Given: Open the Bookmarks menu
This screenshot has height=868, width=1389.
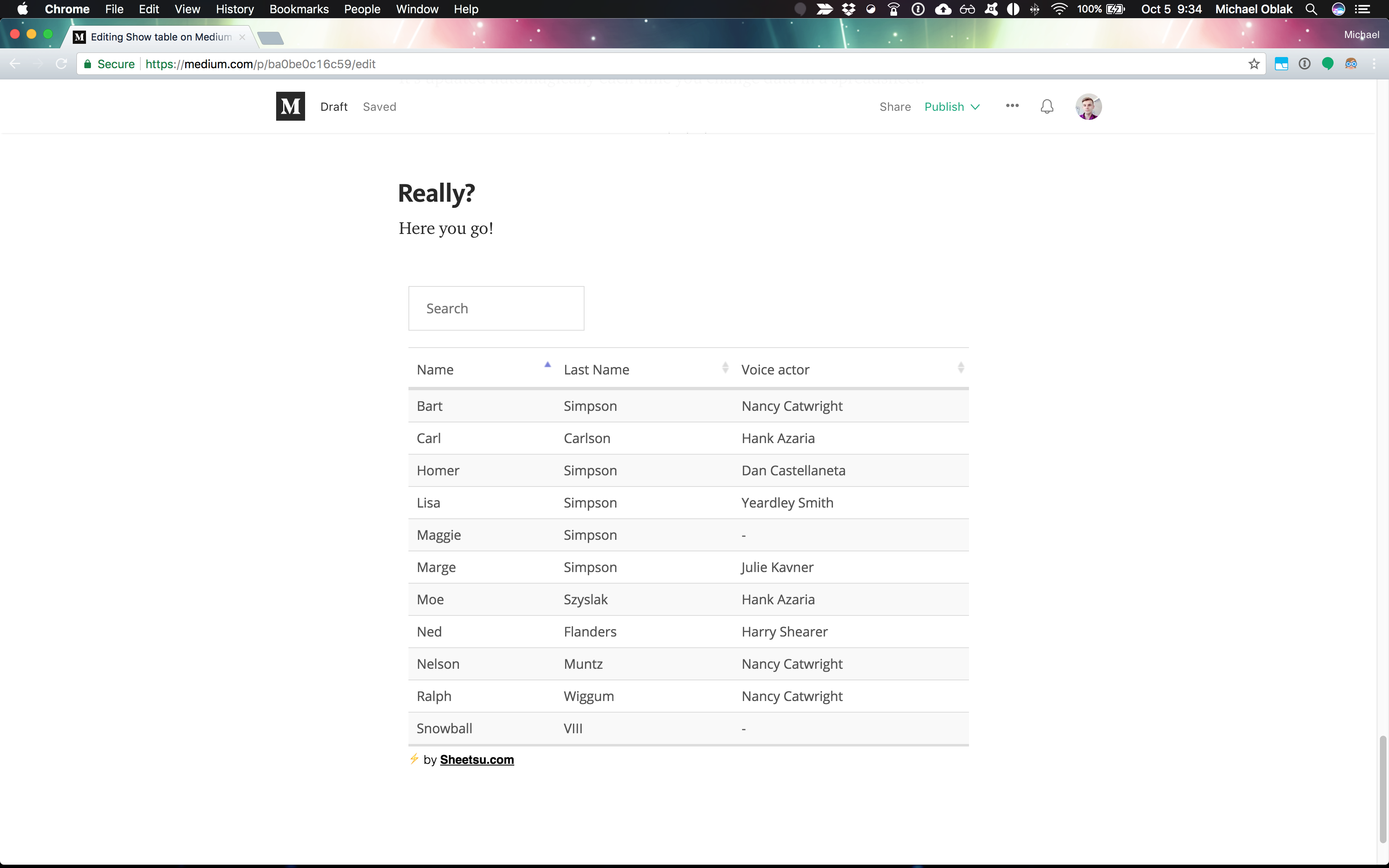Looking at the screenshot, I should click(x=298, y=9).
